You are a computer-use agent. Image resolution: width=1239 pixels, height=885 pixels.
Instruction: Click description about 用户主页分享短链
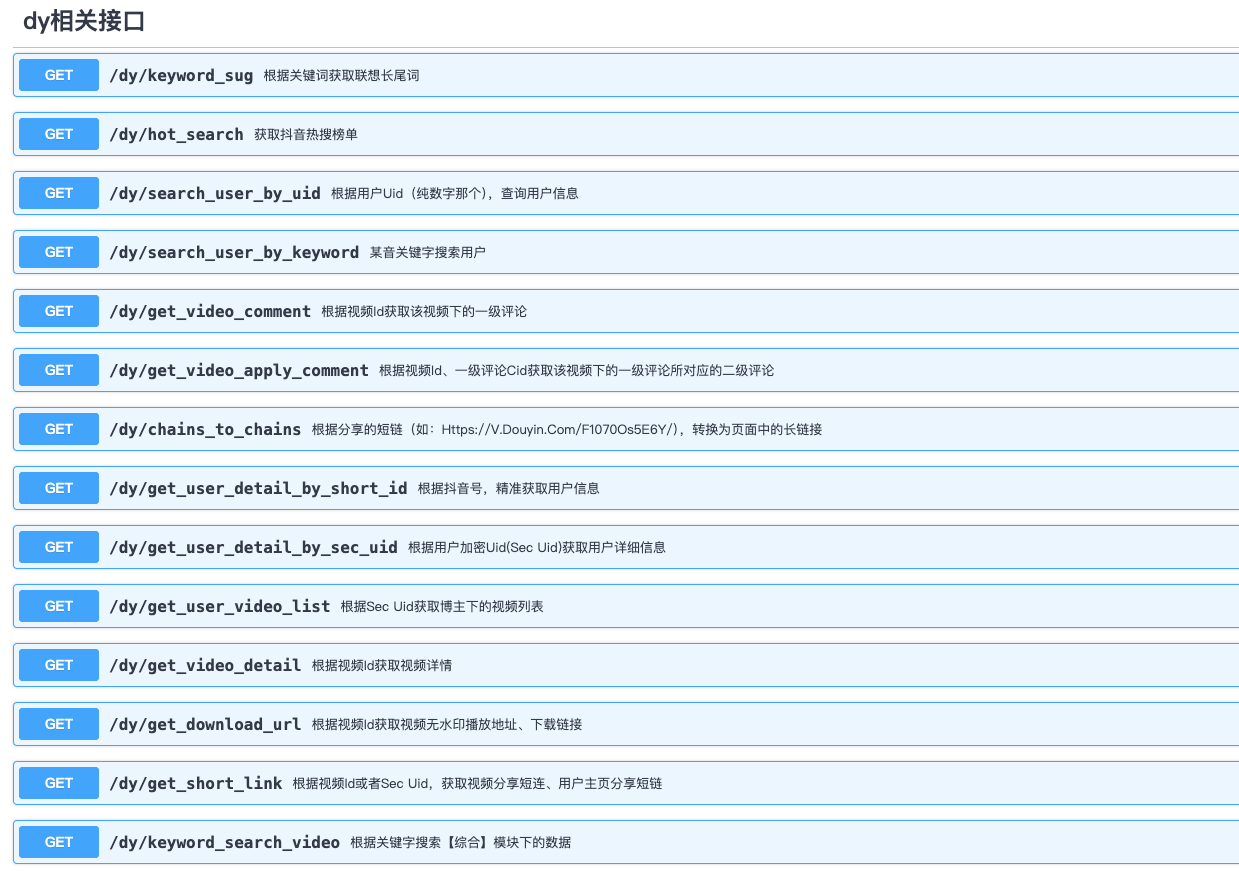click(477, 784)
